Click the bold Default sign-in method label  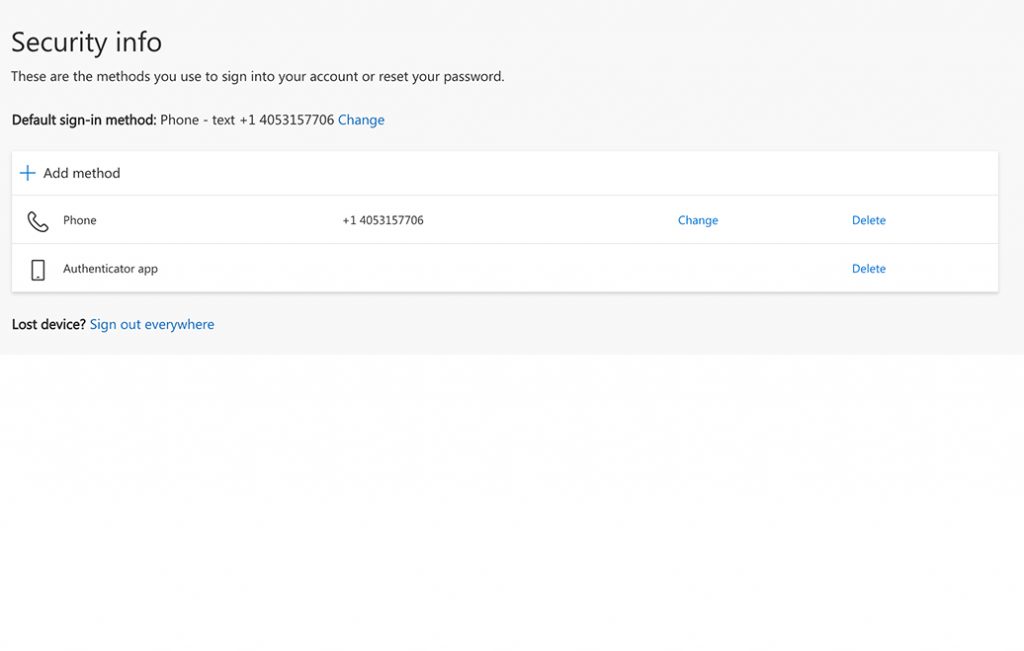84,120
